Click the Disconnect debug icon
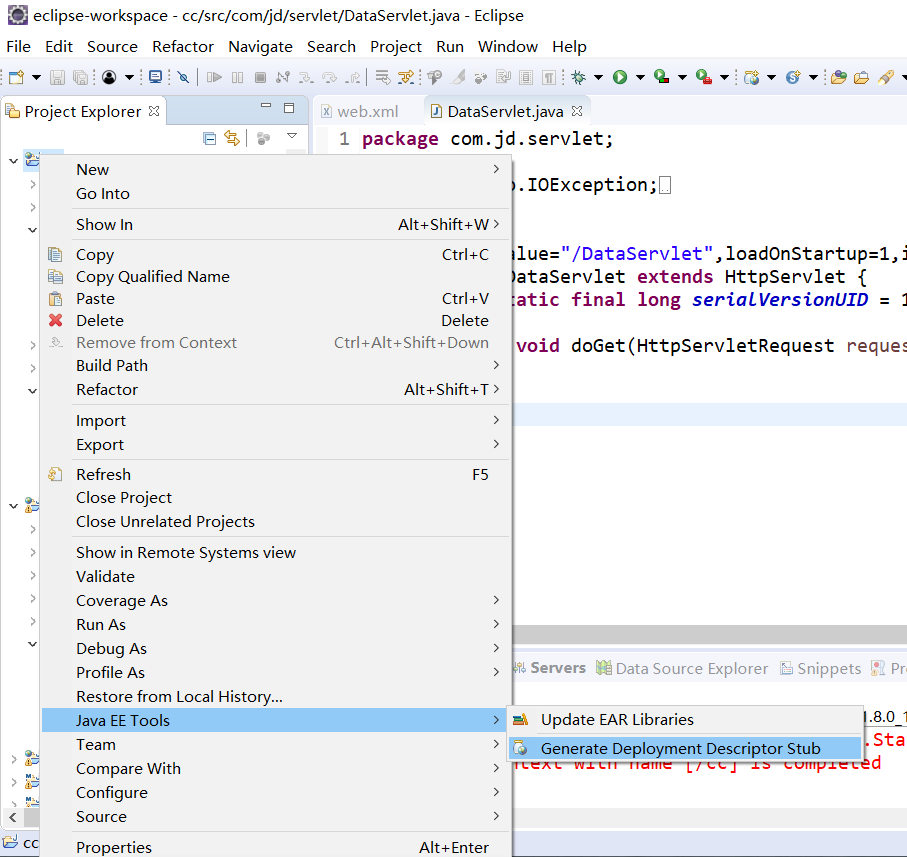Image resolution: width=907 pixels, height=857 pixels. click(x=283, y=77)
